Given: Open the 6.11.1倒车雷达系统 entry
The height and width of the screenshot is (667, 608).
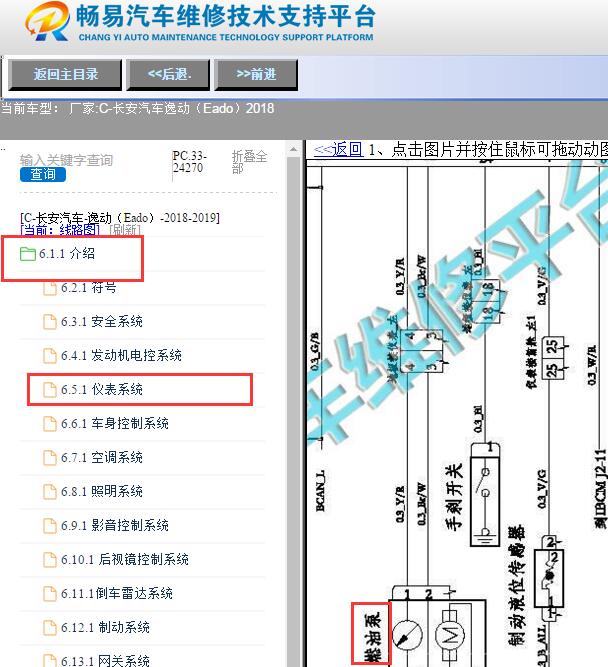Looking at the screenshot, I should point(117,594).
